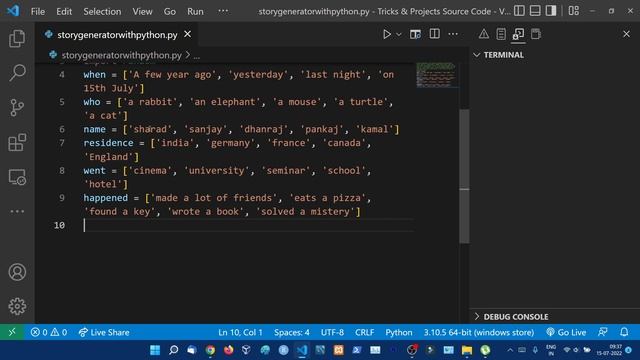Click the editor vertical scrollbar
640x360 pixels.
pyautogui.click(x=464, y=176)
